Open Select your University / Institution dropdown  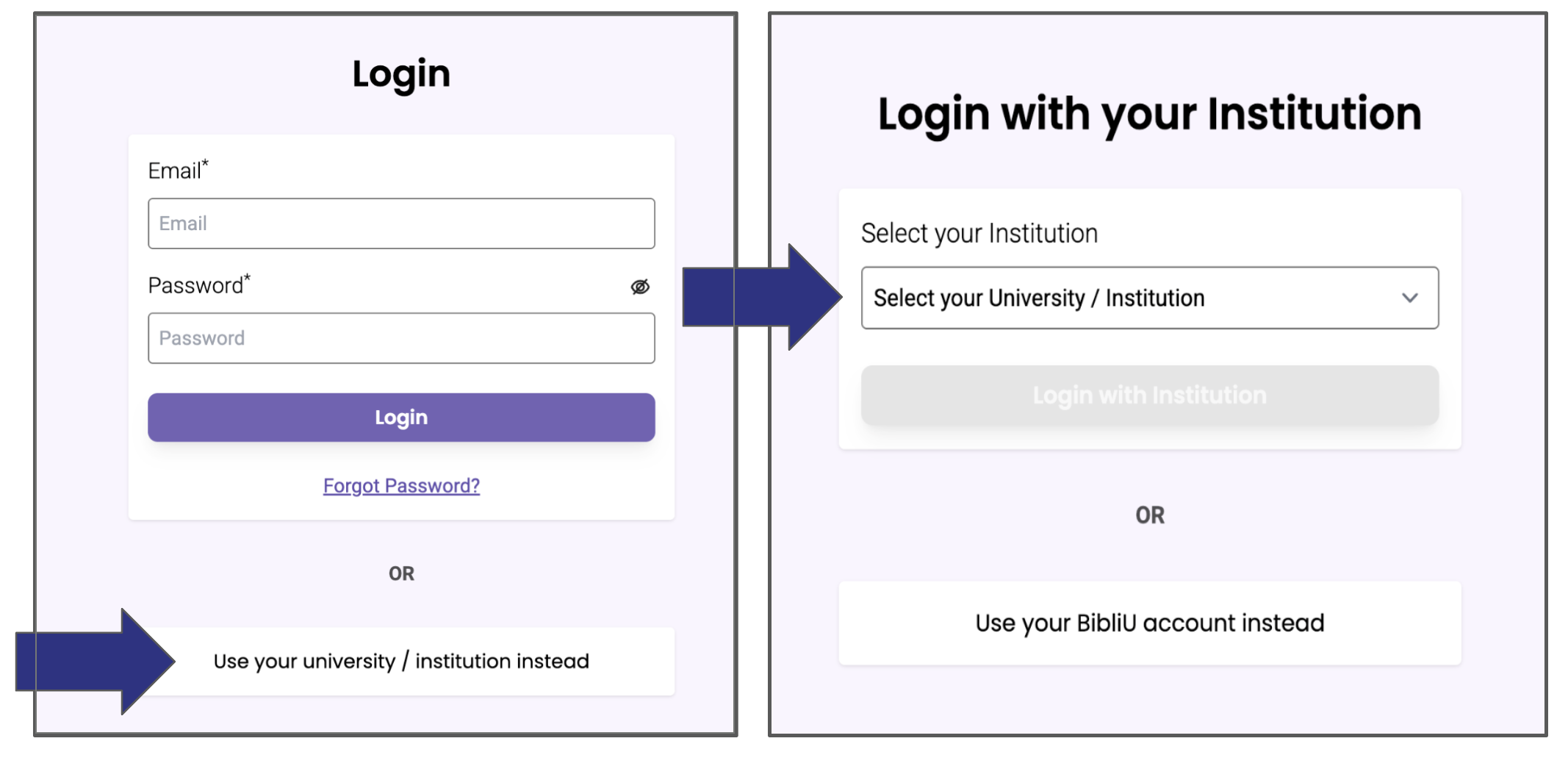(x=1150, y=298)
